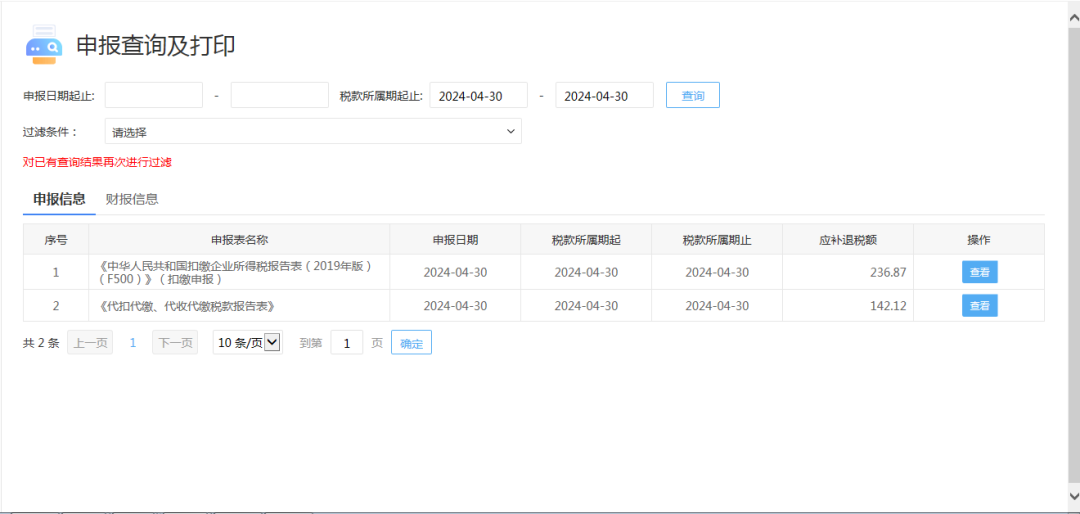Click the 申报表名称 column header

pyautogui.click(x=239, y=240)
